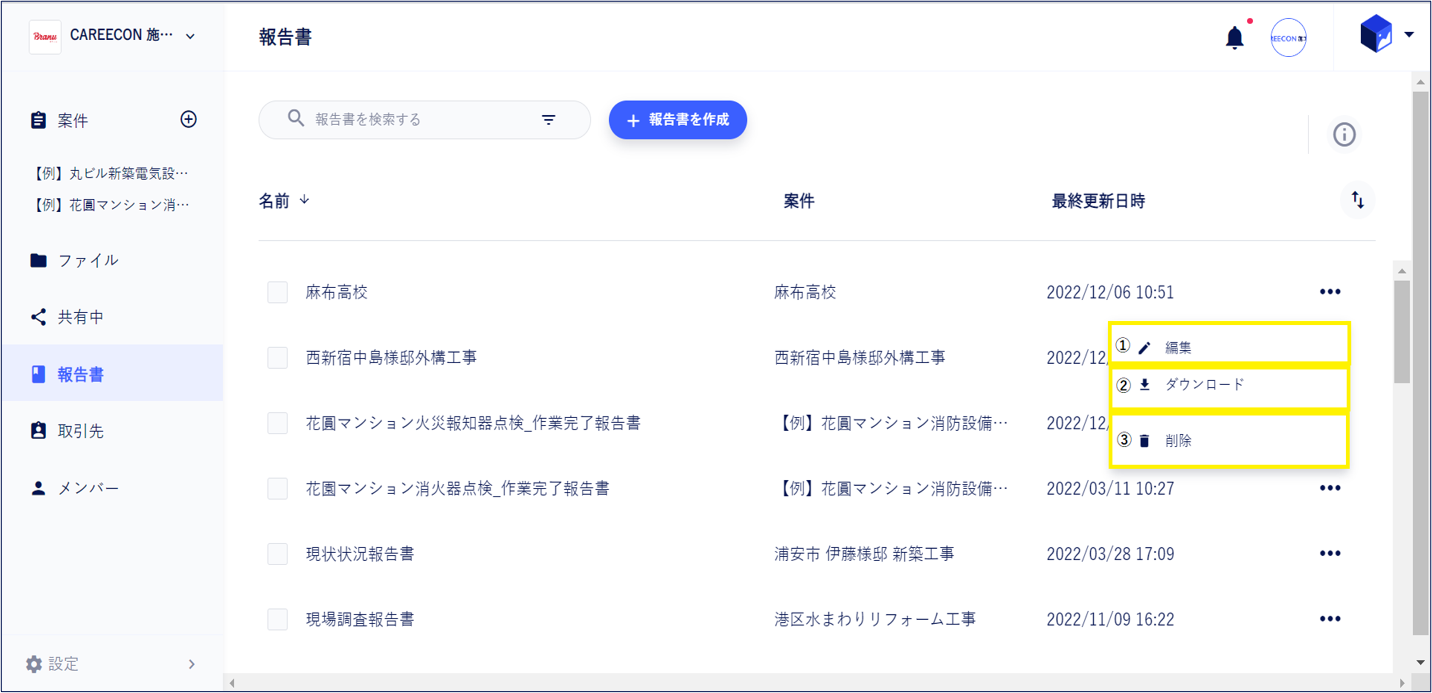This screenshot has height=693, width=1432.
Task: Click the 報告書 book icon
Action: (x=38, y=374)
